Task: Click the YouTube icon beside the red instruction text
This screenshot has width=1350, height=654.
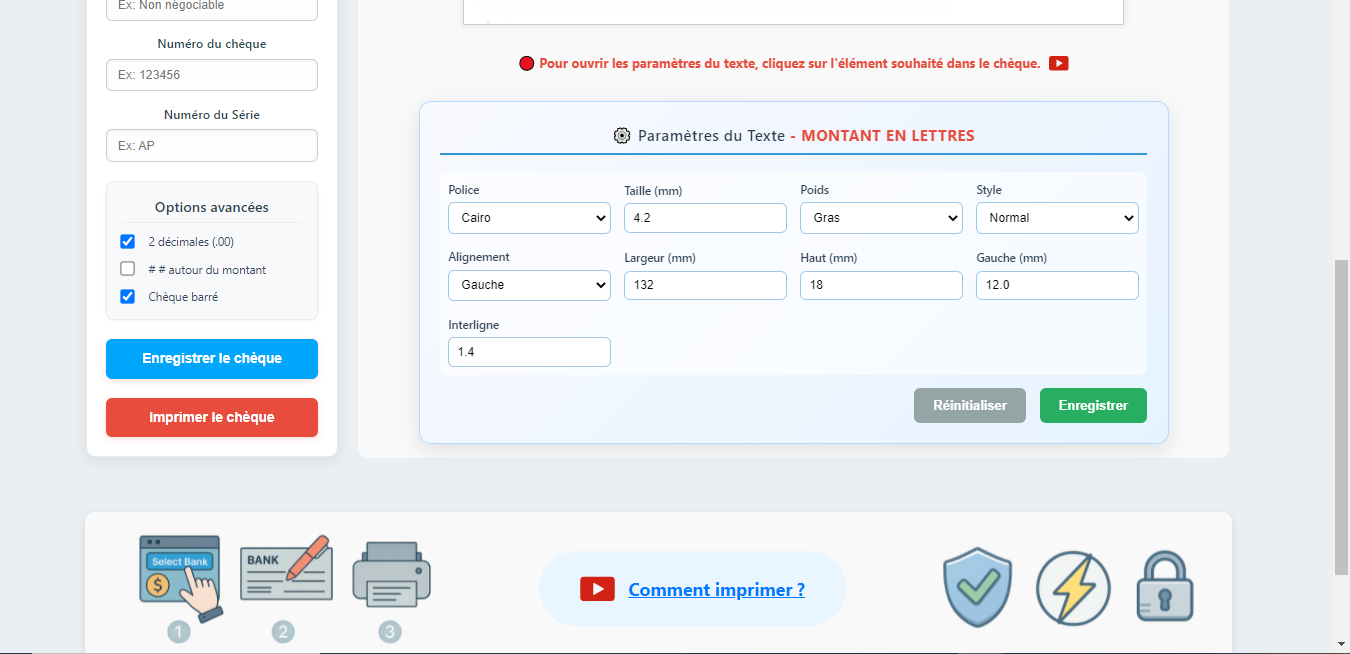Action: [1058, 63]
